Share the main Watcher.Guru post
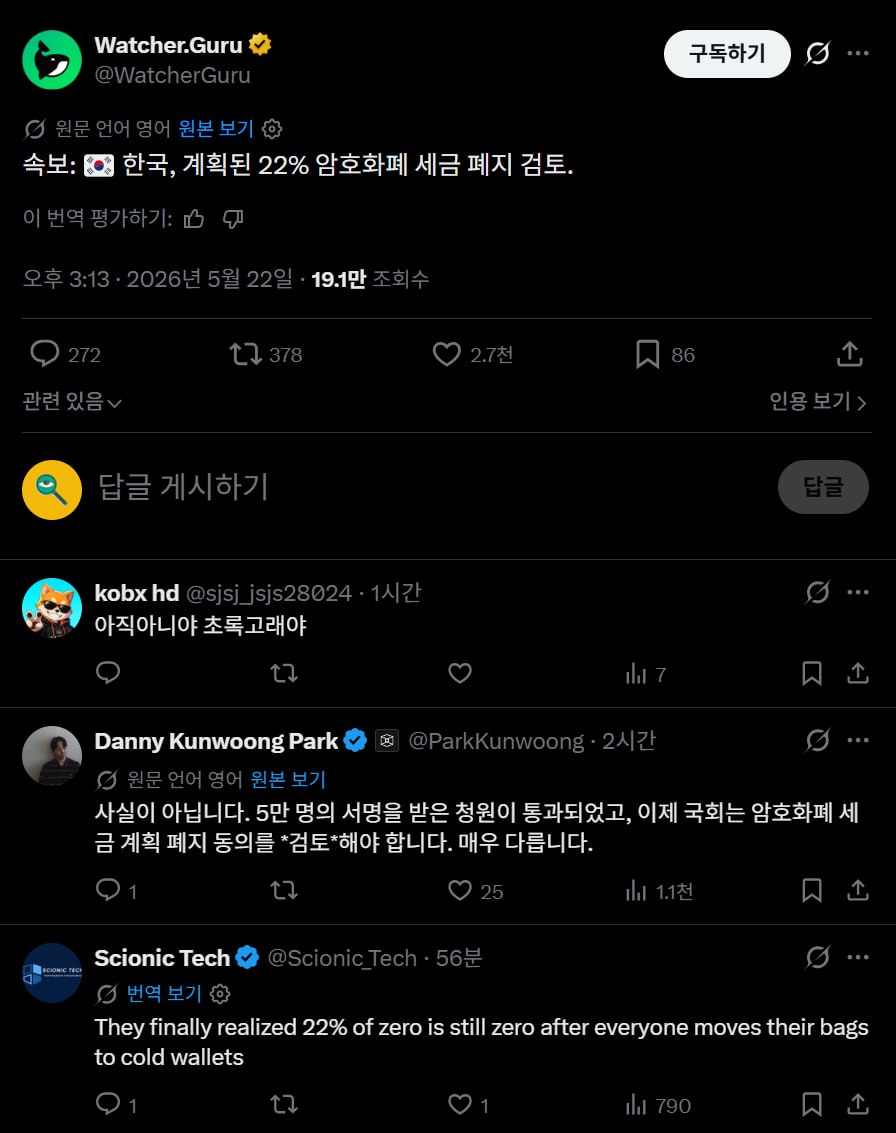 point(850,355)
